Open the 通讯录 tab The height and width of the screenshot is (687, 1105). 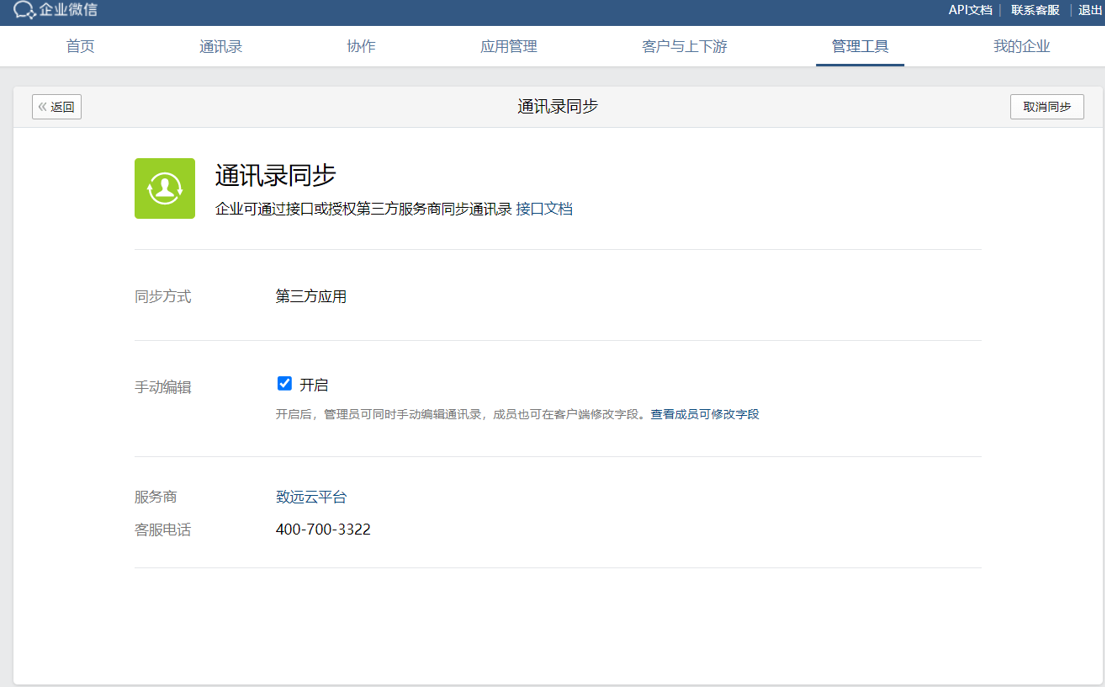[x=221, y=47]
